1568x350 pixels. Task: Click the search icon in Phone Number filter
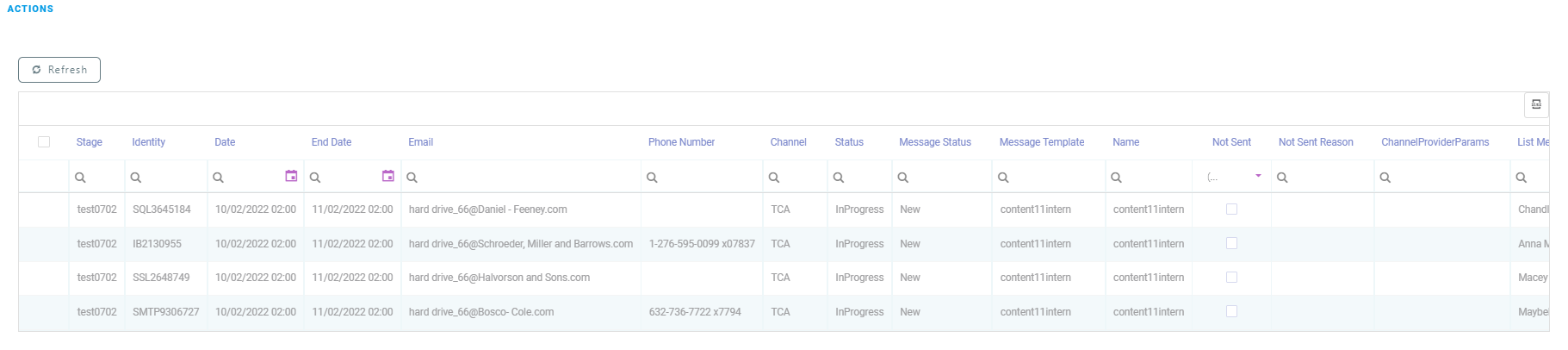(x=652, y=178)
